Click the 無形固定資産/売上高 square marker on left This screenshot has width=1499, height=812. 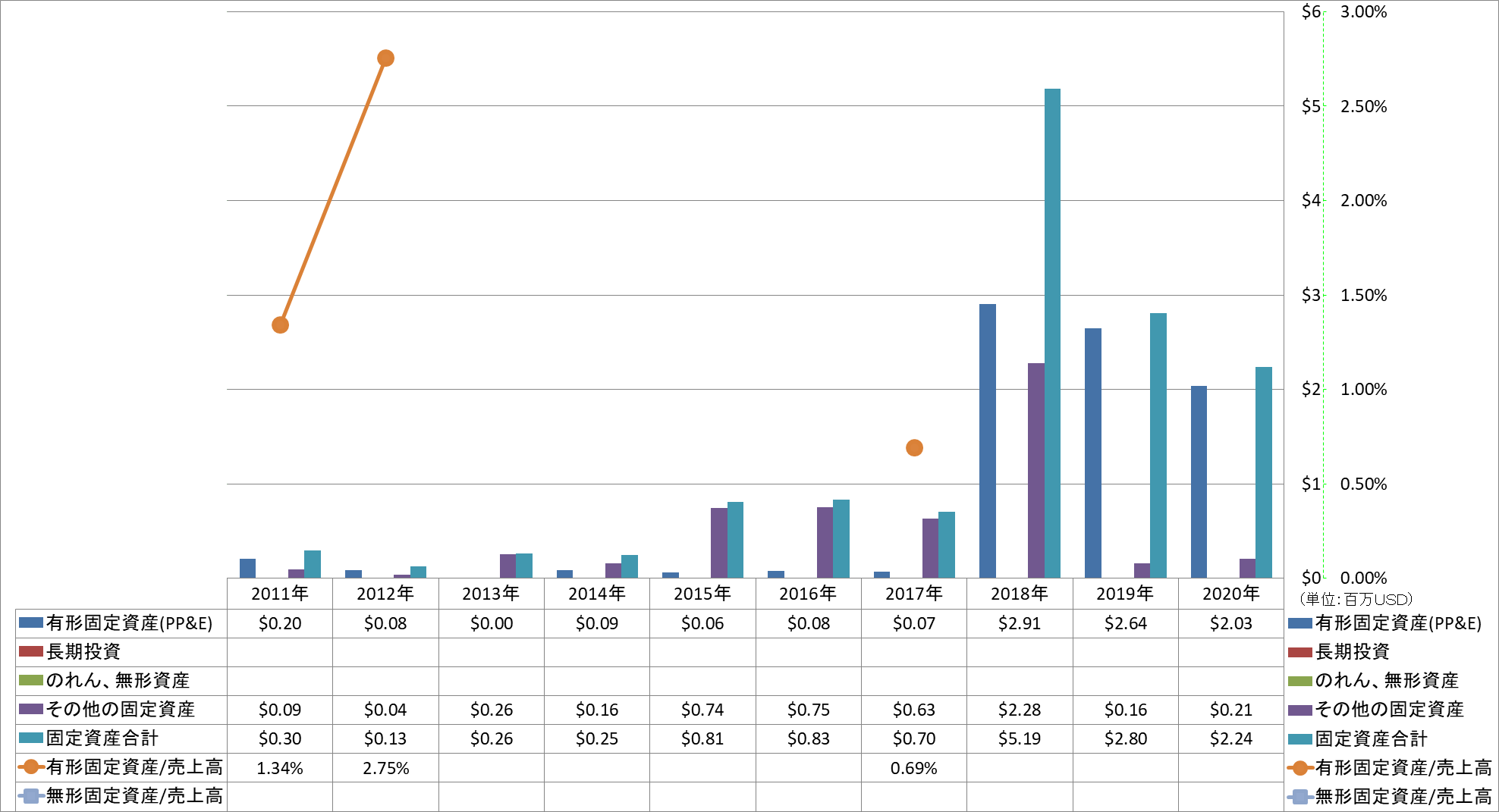click(x=30, y=795)
